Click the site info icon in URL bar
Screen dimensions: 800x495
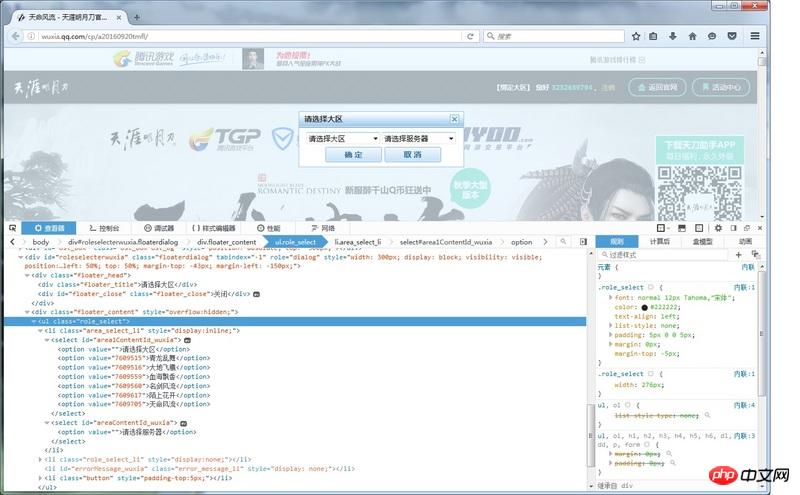(31, 36)
